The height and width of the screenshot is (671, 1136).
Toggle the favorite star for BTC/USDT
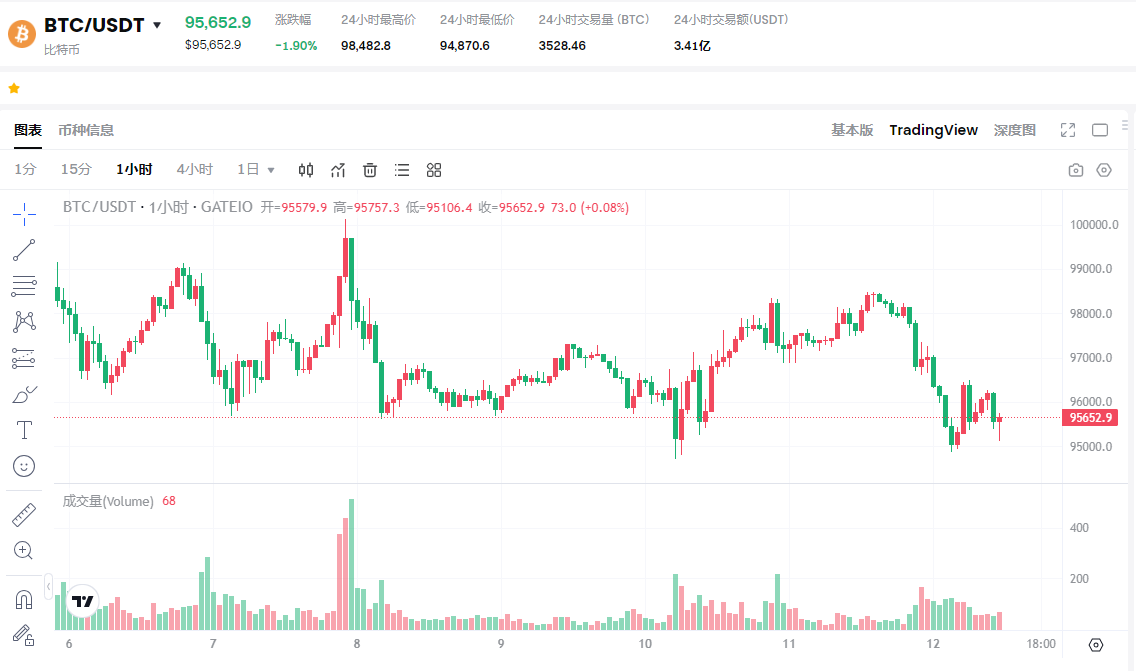click(14, 88)
